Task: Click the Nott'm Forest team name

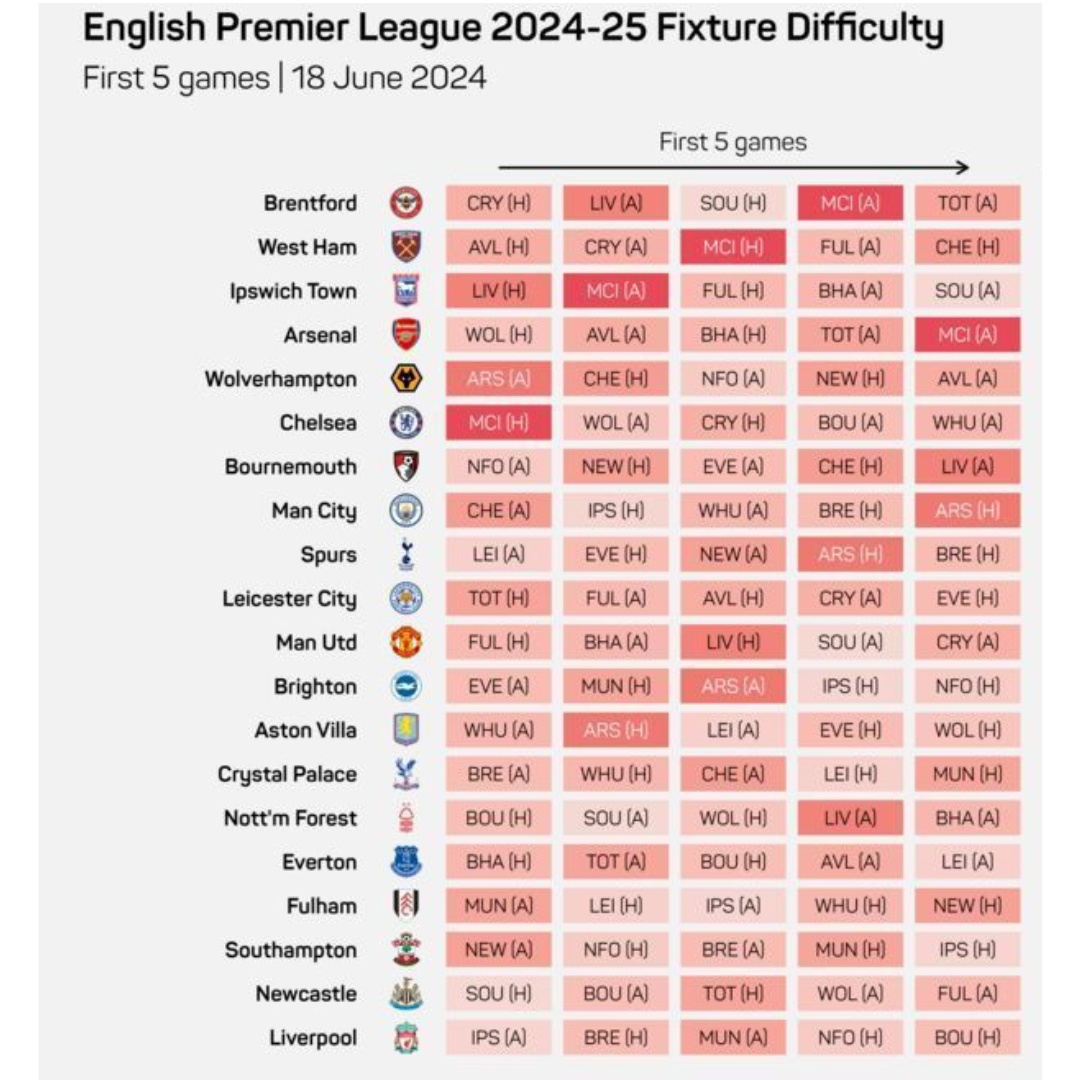Action: click(x=290, y=818)
